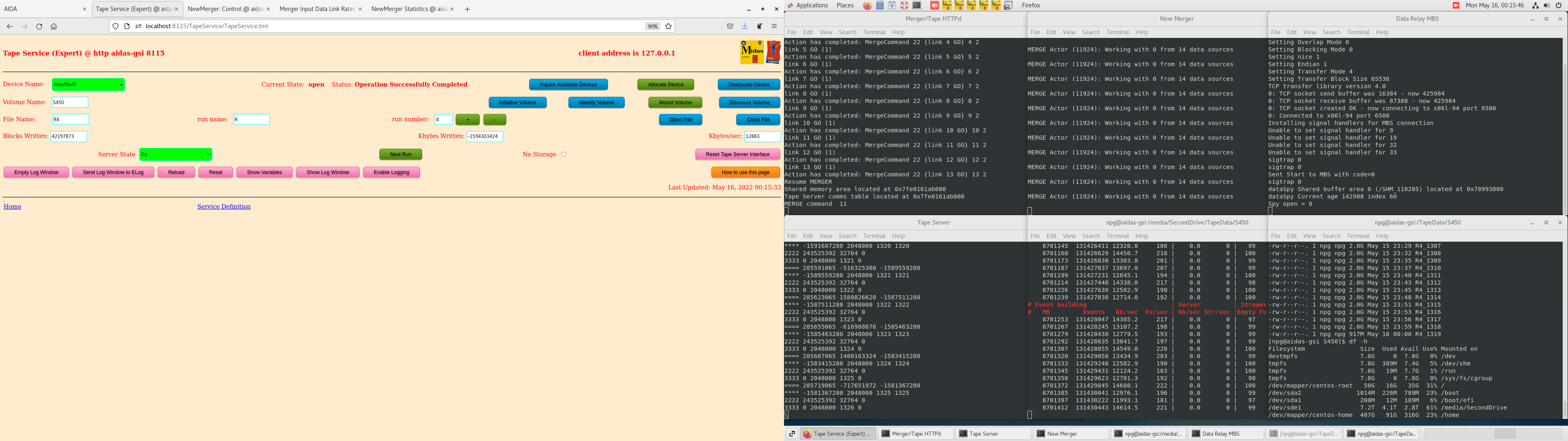Click the Next Run button
The height and width of the screenshot is (441, 1568).
401,155
